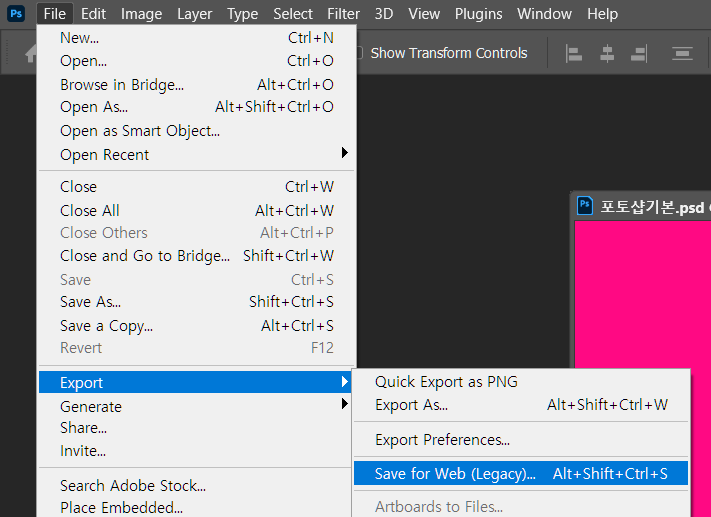
Task: Click align left edges icon
Action: [x=574, y=54]
